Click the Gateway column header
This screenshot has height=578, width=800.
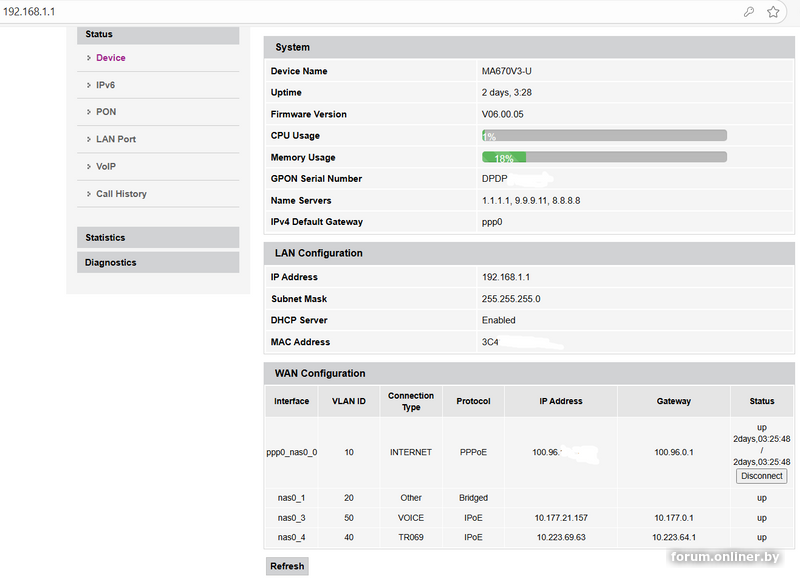coord(673,401)
